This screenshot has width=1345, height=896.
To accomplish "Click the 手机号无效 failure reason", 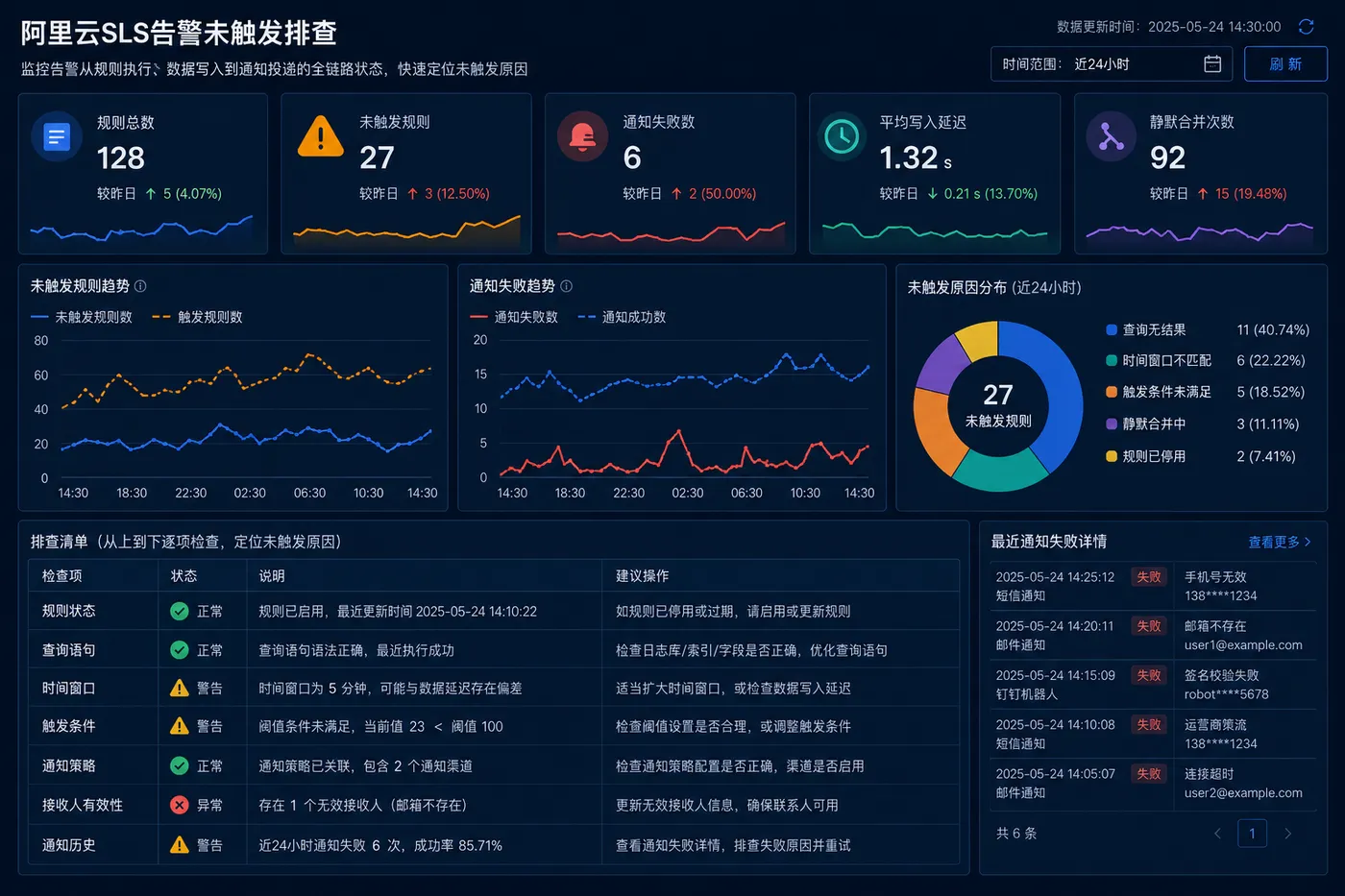I will tap(1215, 577).
